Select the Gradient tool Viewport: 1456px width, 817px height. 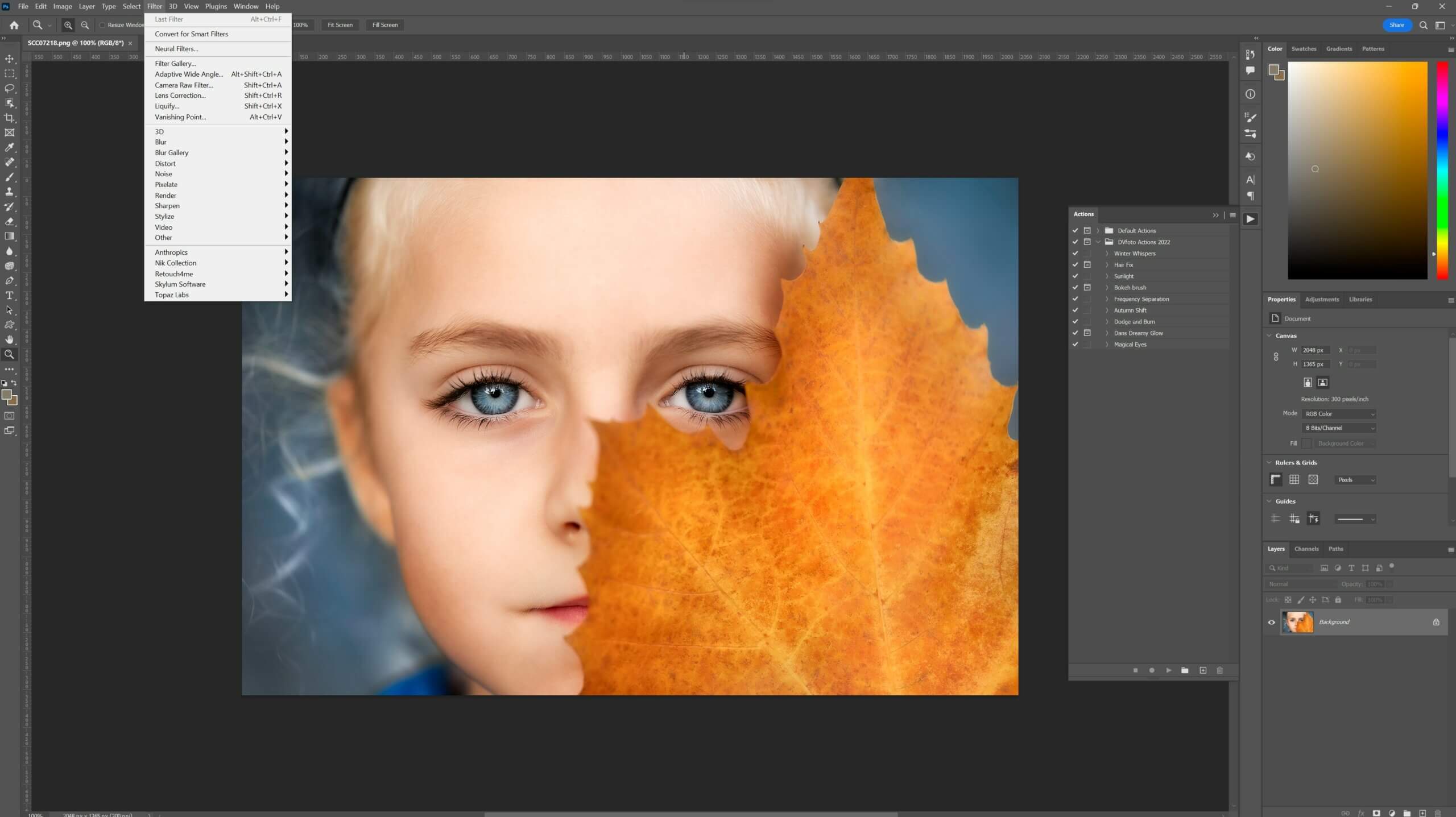point(10,236)
